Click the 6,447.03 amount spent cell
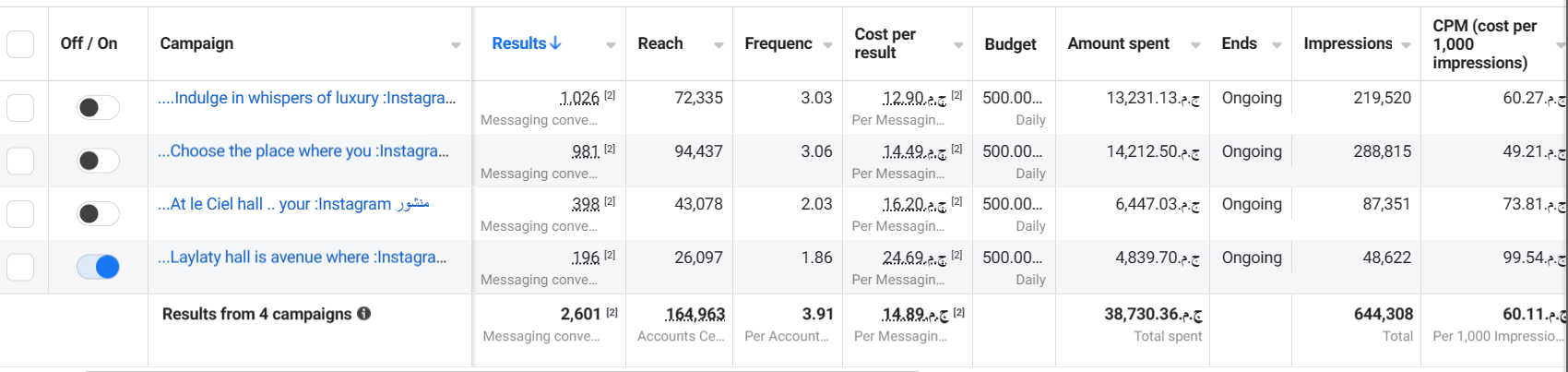The width and height of the screenshot is (1568, 372). click(x=1158, y=204)
